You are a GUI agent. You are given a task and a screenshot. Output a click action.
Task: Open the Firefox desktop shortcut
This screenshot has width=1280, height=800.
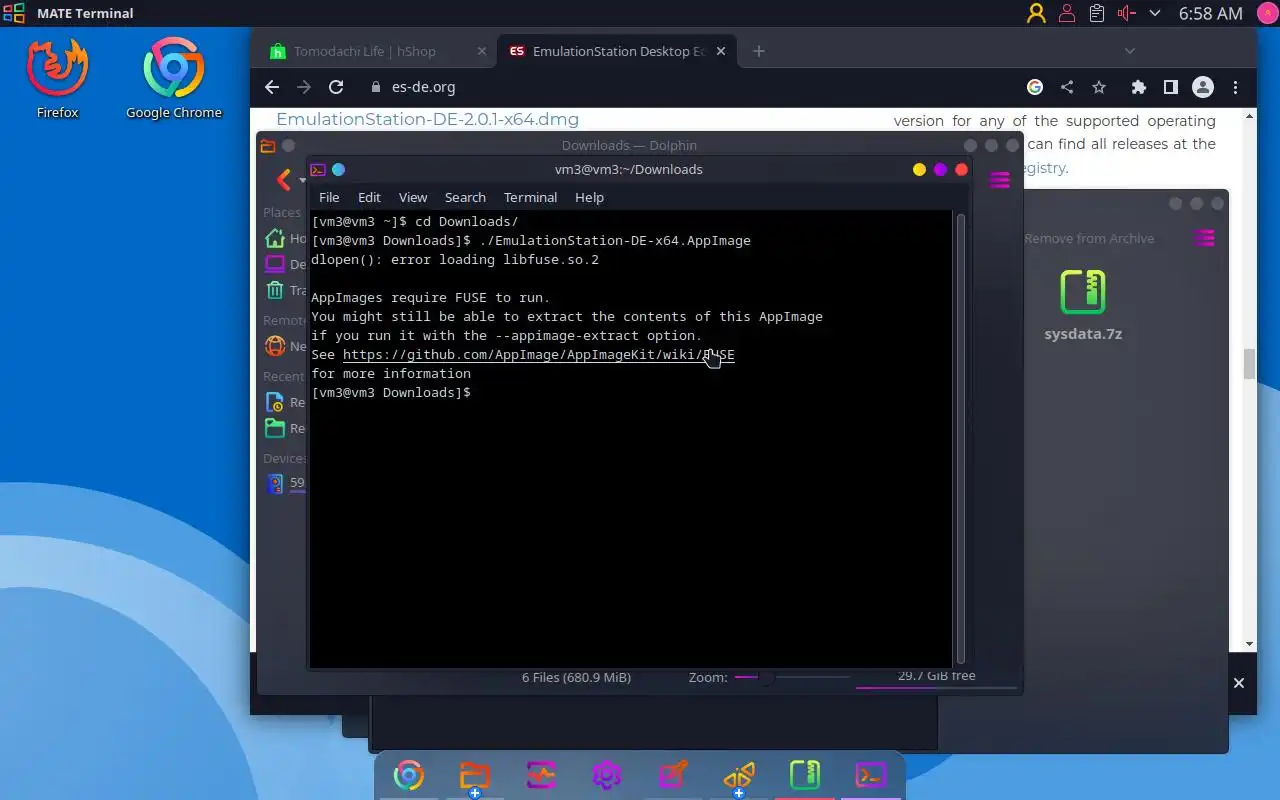58,78
